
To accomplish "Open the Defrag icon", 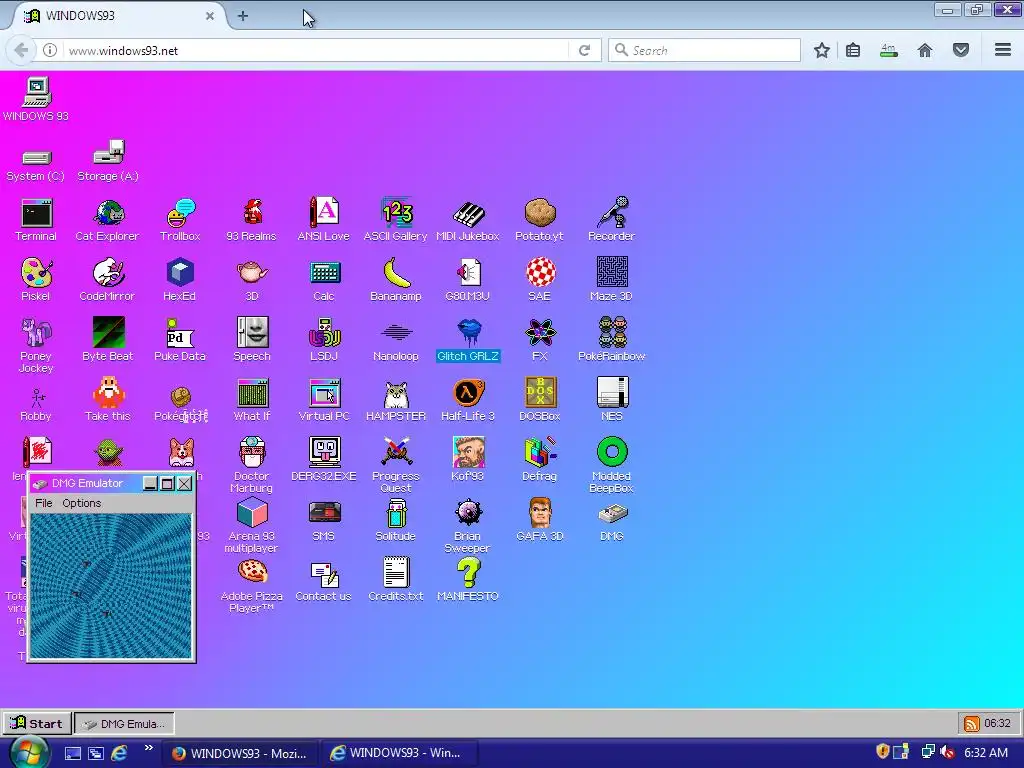I will point(540,460).
